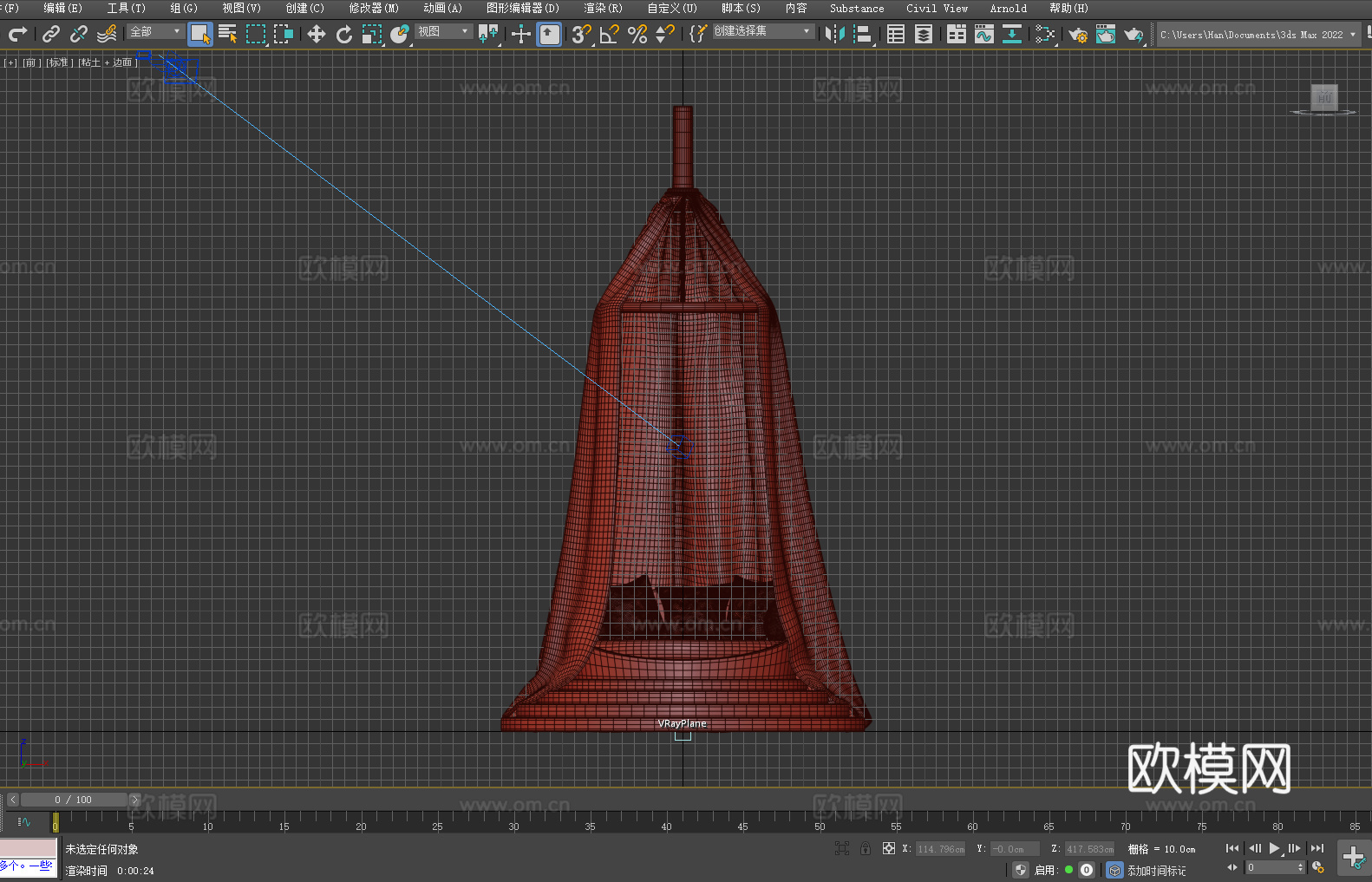1372x882 pixels.
Task: Open the Arnold menu
Action: (1008, 8)
